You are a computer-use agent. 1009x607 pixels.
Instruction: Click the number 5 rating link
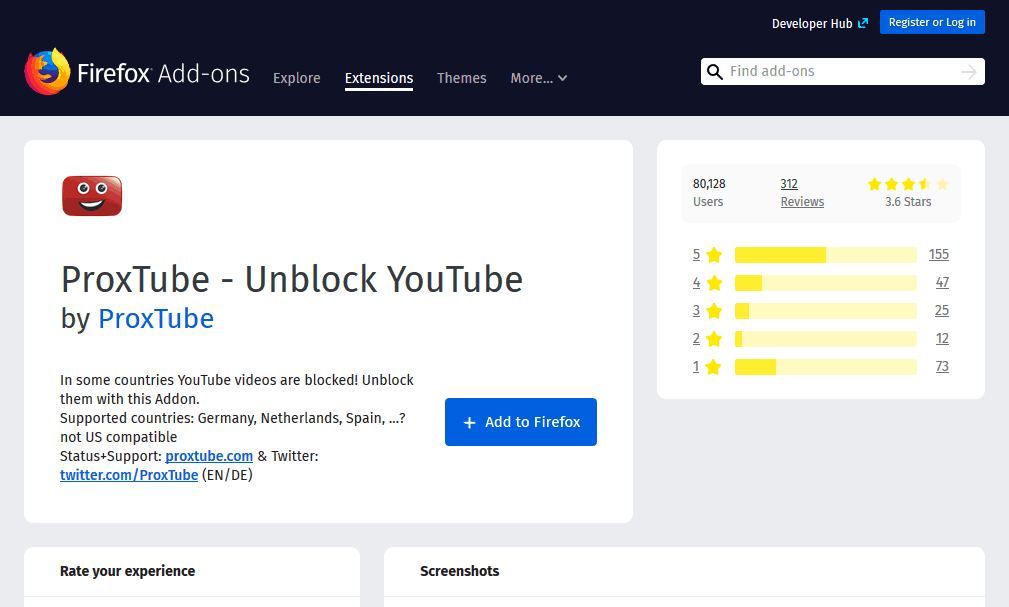point(696,254)
